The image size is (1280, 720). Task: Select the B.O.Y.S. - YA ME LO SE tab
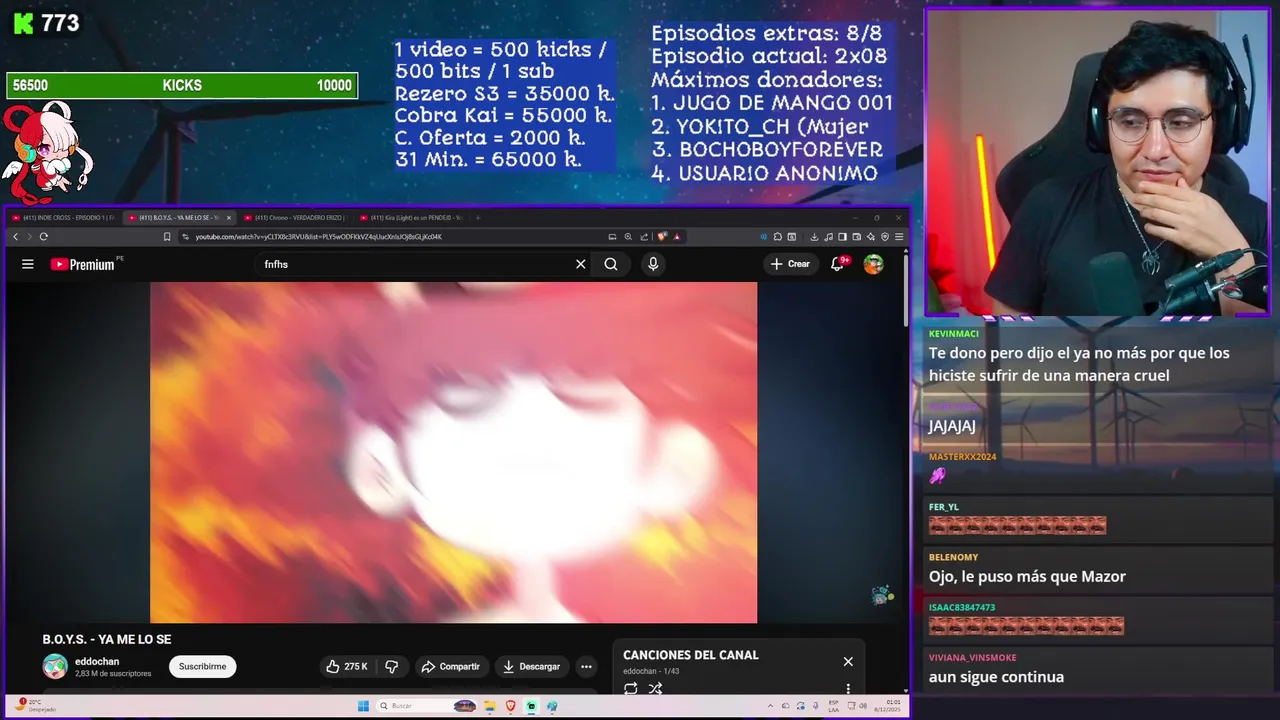172,217
